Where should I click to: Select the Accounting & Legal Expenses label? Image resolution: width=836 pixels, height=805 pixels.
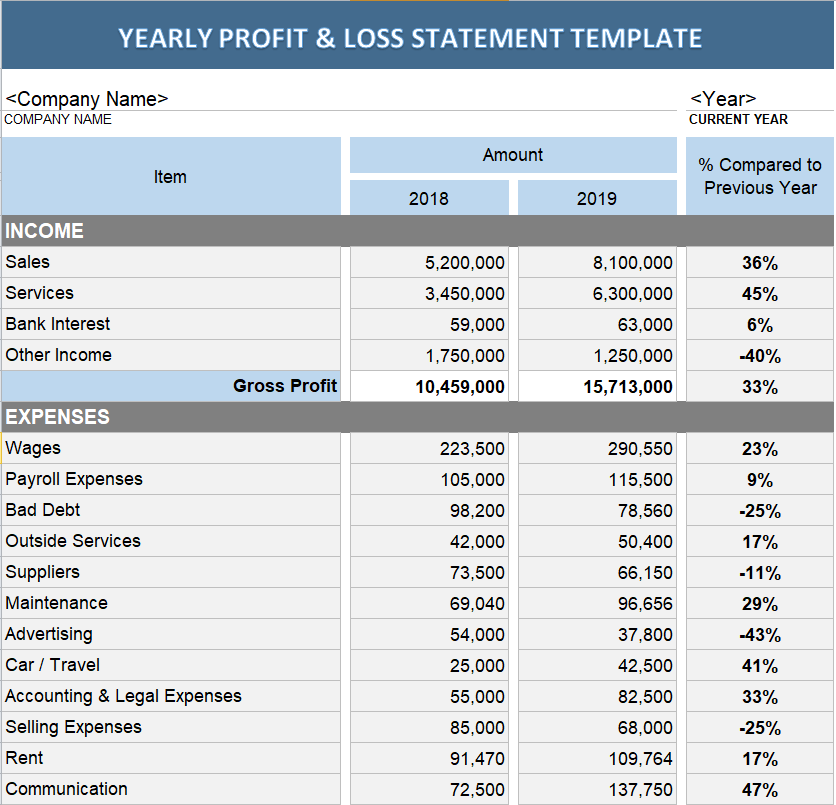tap(123, 696)
